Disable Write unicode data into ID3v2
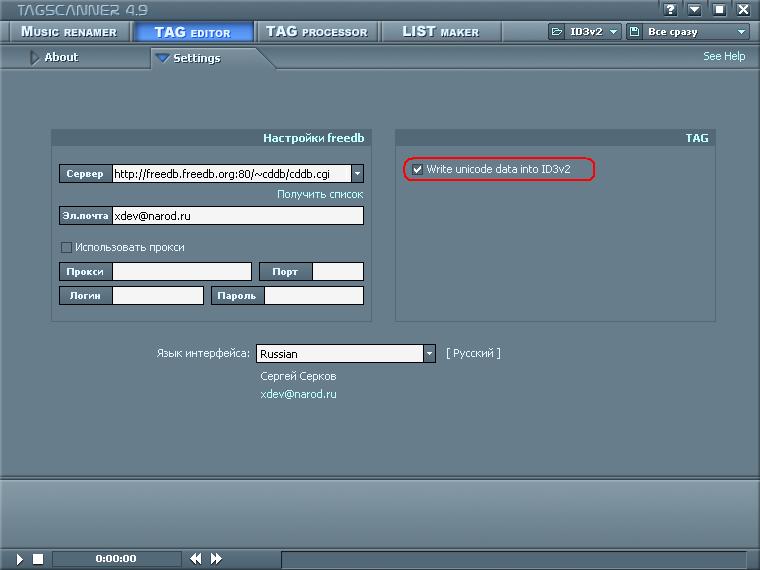Viewport: 760px width, 570px height. click(417, 169)
